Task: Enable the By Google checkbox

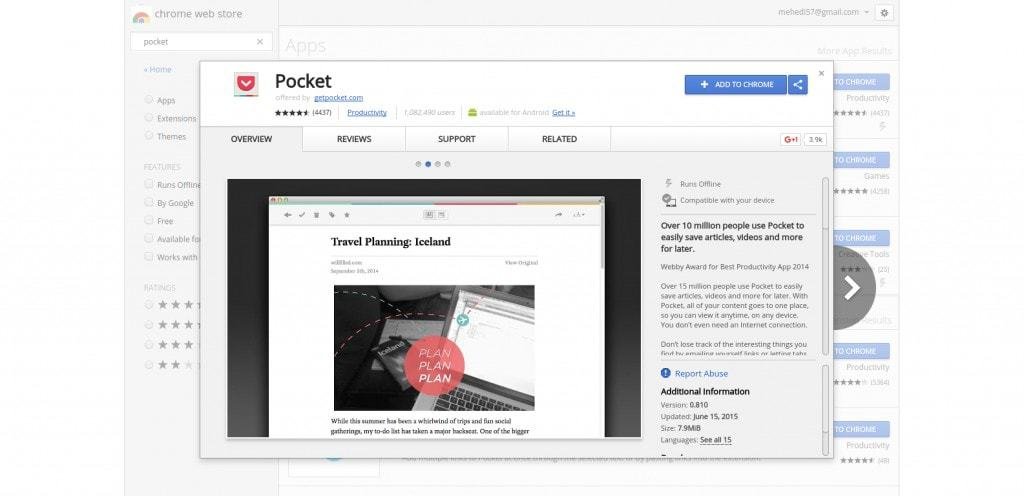Action: (149, 203)
